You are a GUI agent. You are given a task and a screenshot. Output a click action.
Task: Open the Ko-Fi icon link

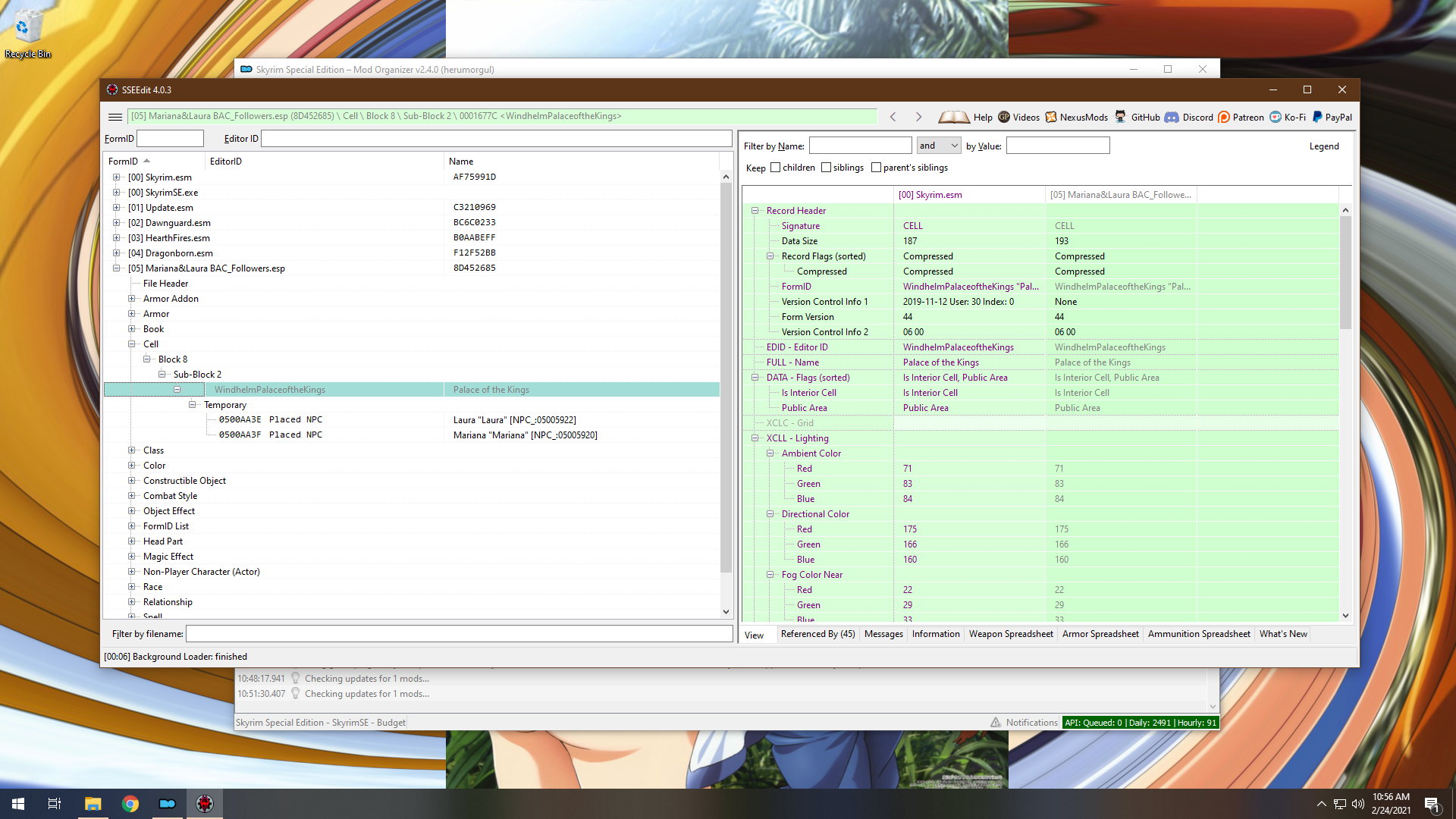pos(1276,117)
